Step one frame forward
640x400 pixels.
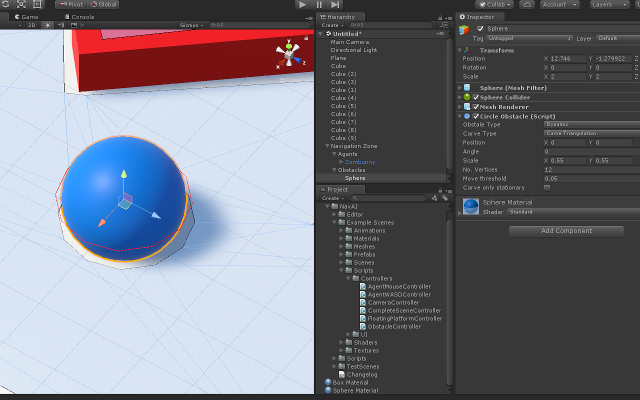[x=335, y=4]
